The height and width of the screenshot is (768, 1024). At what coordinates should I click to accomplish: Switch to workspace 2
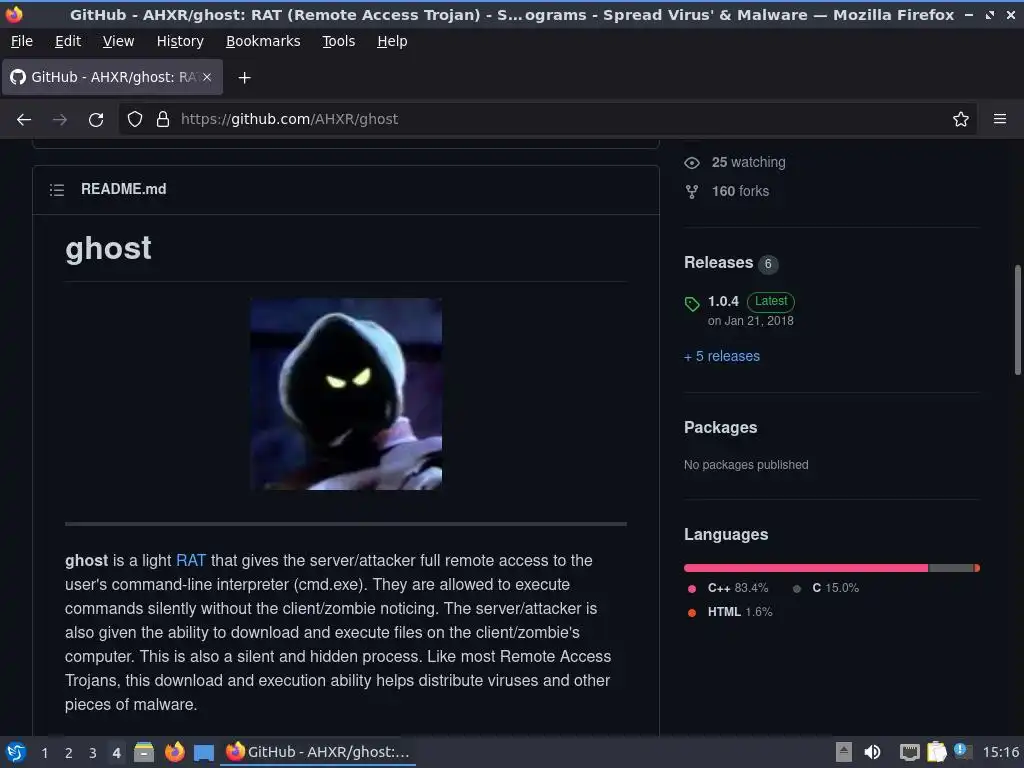[x=69, y=753]
